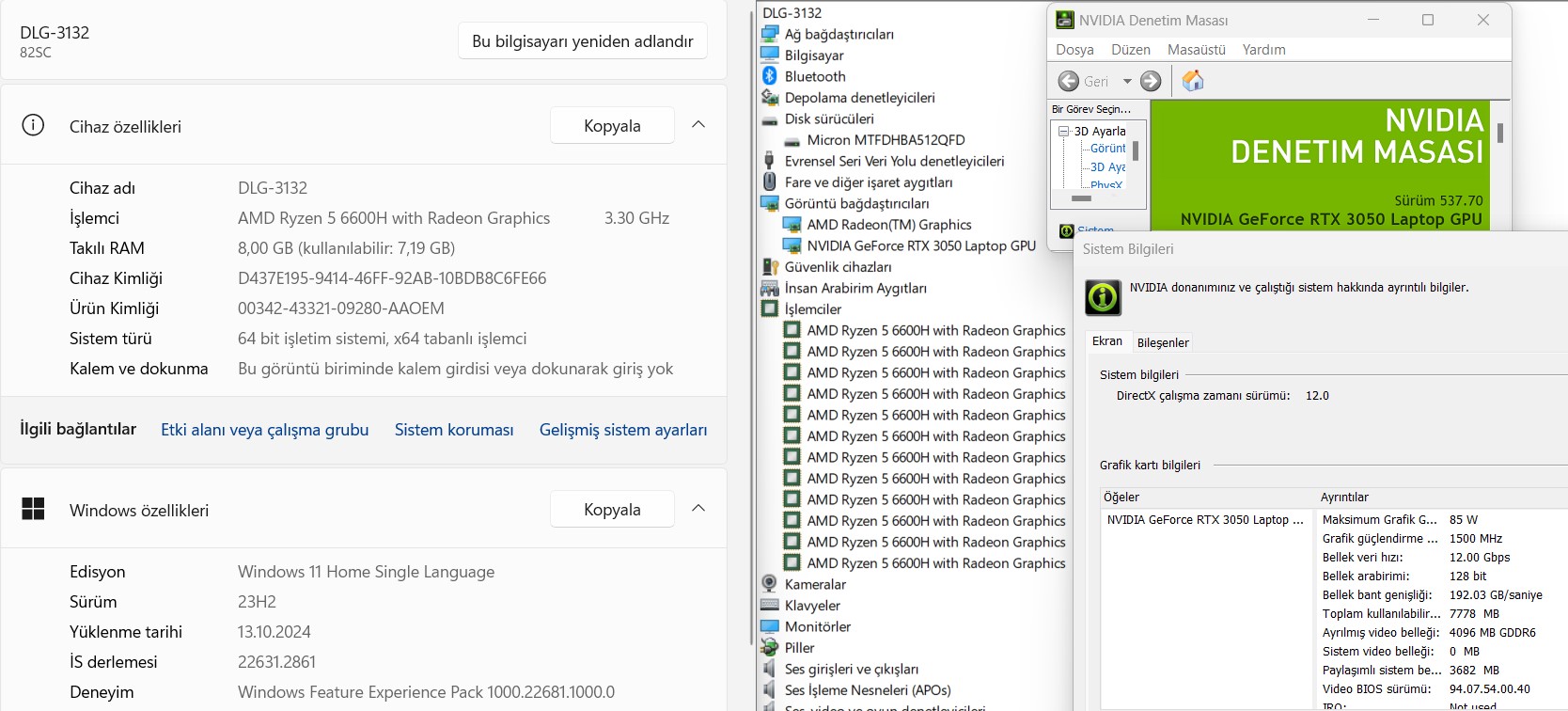The width and height of the screenshot is (1568, 711).
Task: Click the İnsan Arabirim Aygıtları icon
Action: pyautogui.click(x=770, y=288)
